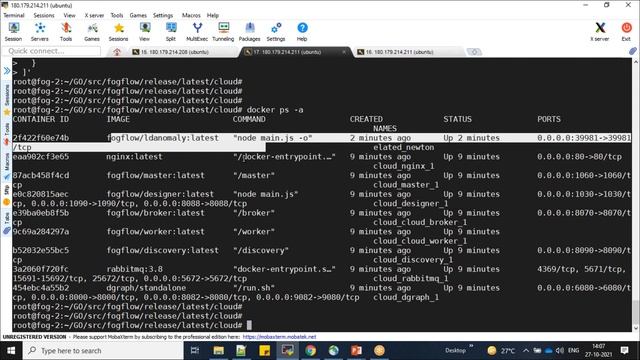Click the Type here to search box

tap(103, 351)
